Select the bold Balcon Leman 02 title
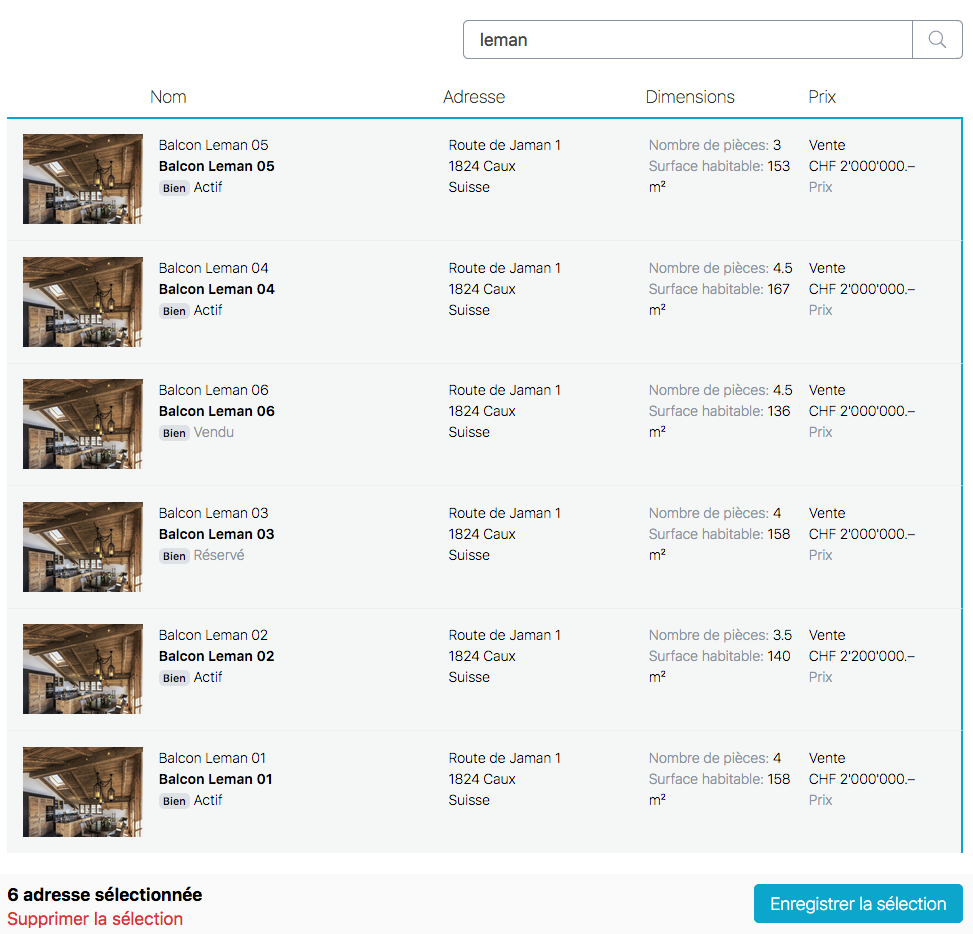The image size is (973, 934). tap(216, 656)
